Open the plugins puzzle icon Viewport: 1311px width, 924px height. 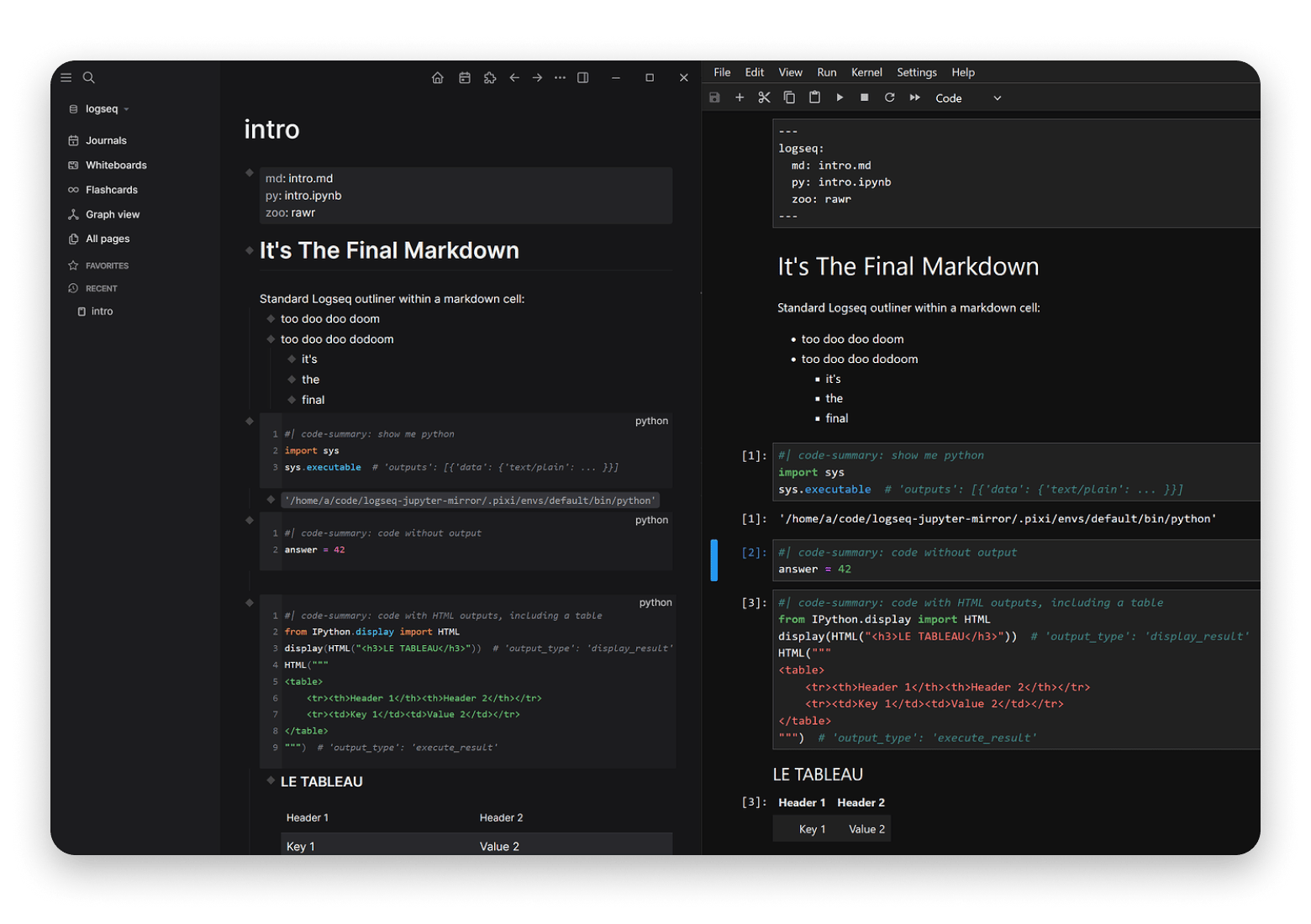click(490, 78)
